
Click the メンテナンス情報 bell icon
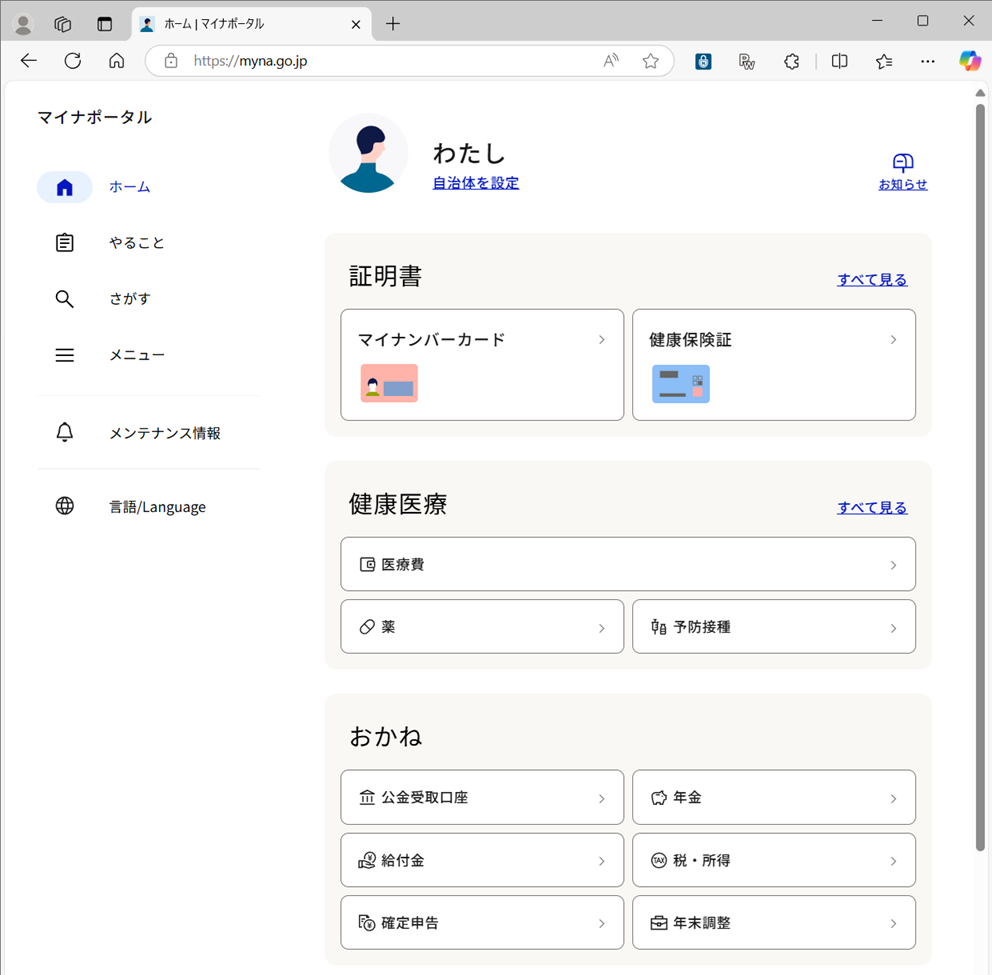(x=65, y=432)
